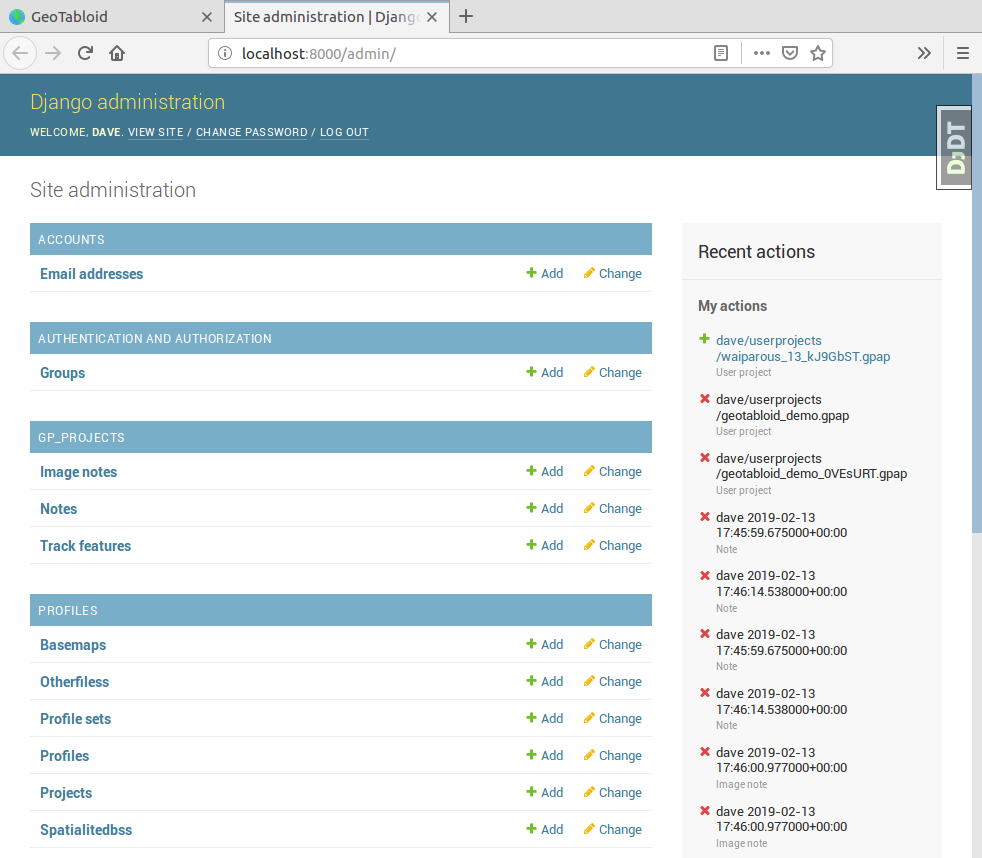Open the Firefox hamburger menu

(x=963, y=53)
